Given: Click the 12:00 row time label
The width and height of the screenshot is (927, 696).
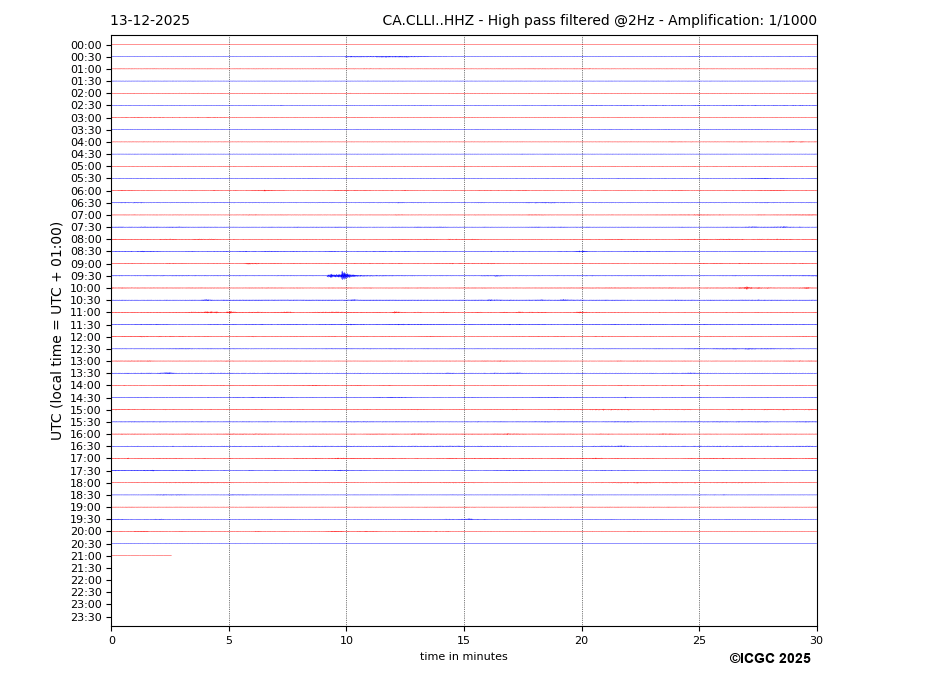Looking at the screenshot, I should tap(86, 337).
